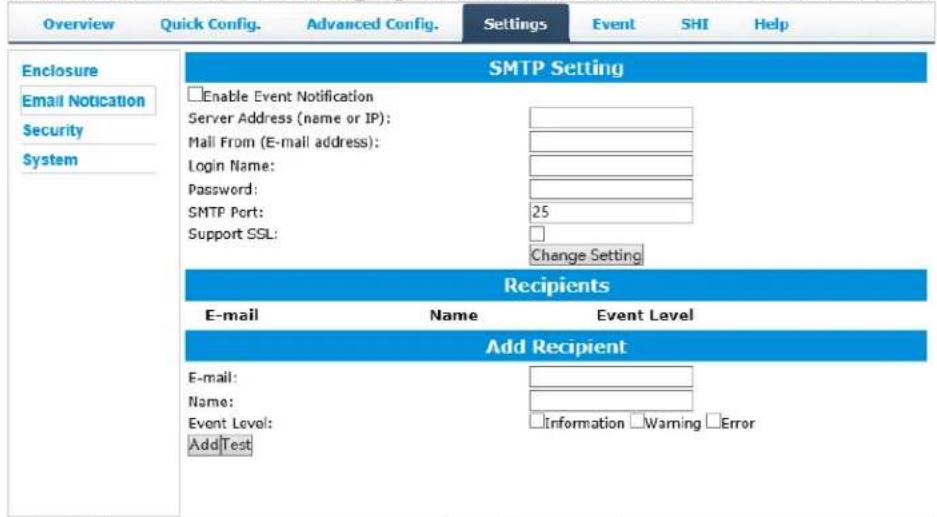Open Advanced Config. tab

click(372, 25)
